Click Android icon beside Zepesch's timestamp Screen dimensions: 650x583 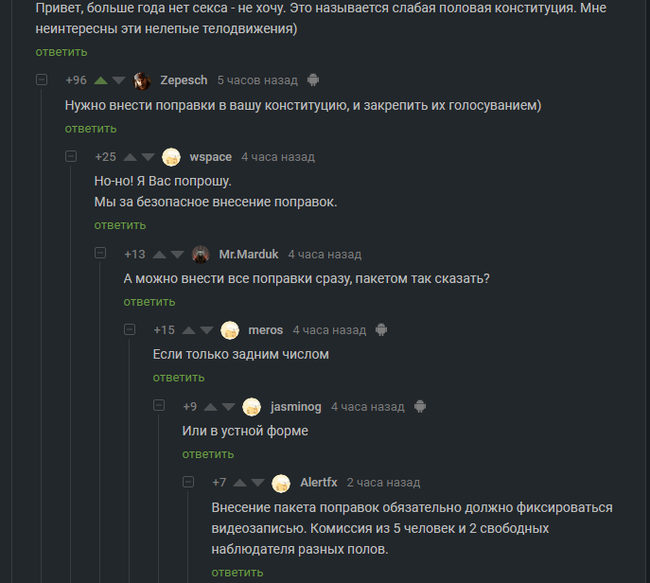tap(313, 80)
